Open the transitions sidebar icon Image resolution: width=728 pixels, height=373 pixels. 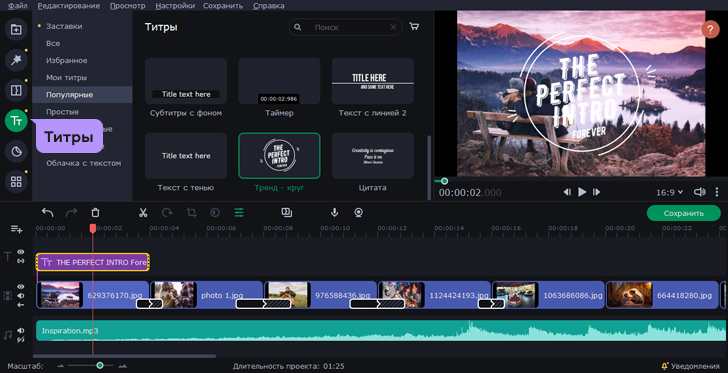click(x=16, y=90)
